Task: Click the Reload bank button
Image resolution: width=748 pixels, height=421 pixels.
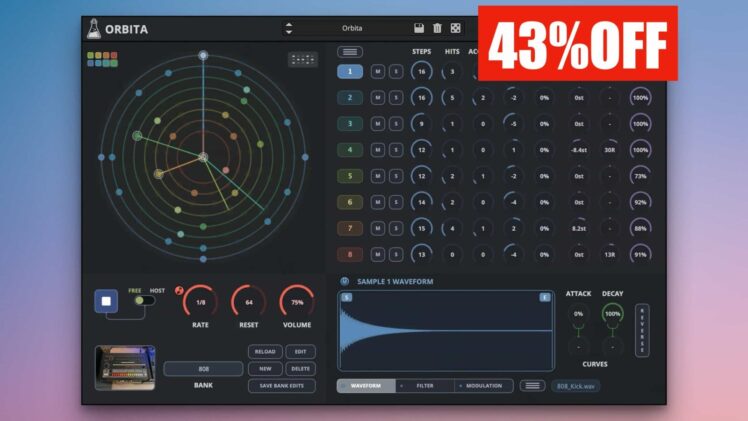Action: 265,351
